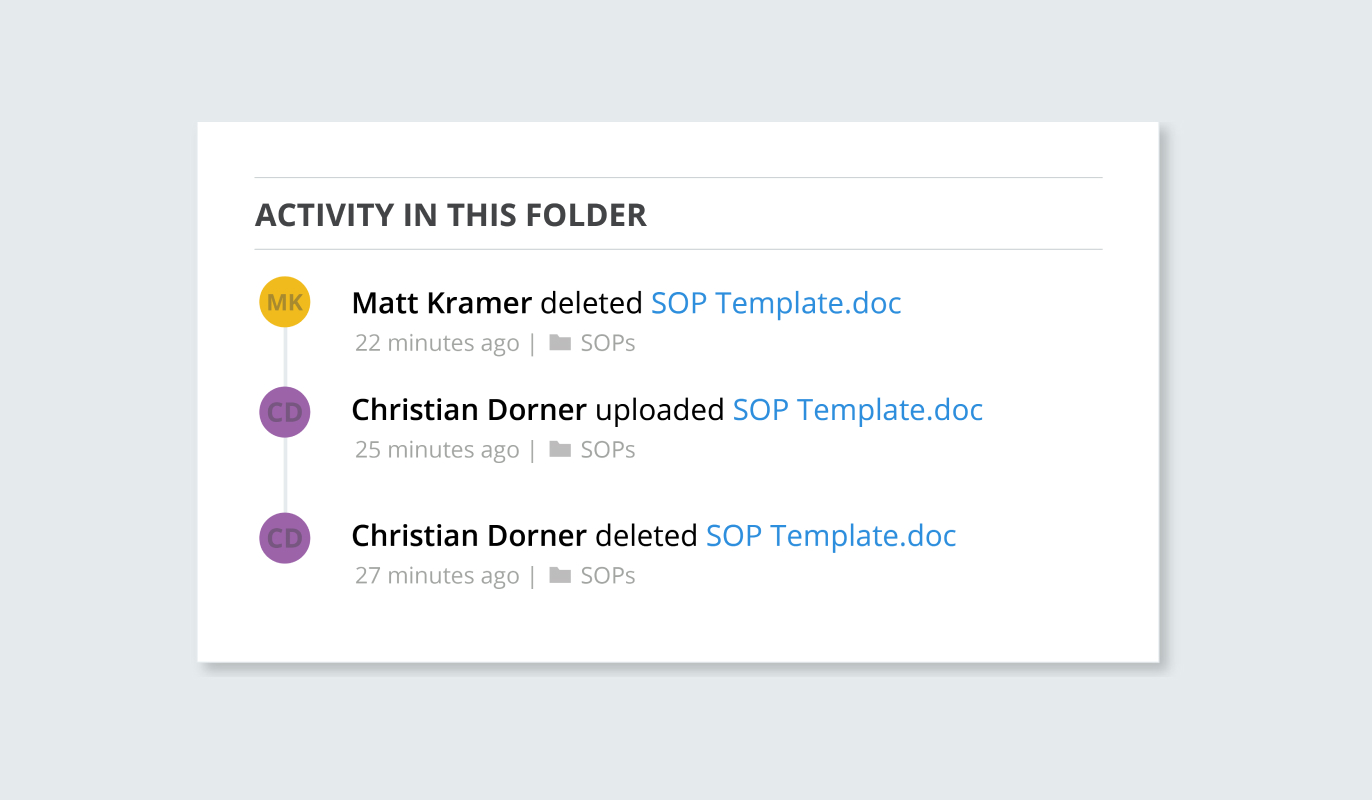This screenshot has width=1372, height=800.
Task: Click the CD avatar beside the uploaded entry
Action: coord(285,412)
